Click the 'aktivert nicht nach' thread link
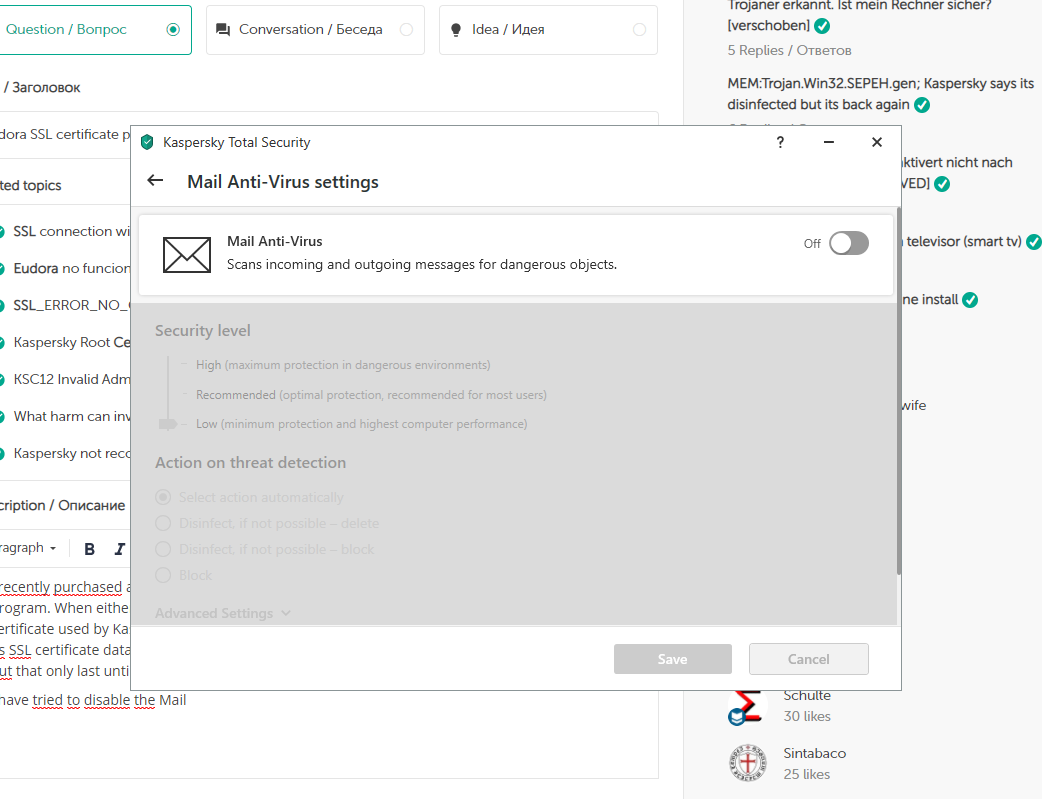 (958, 163)
